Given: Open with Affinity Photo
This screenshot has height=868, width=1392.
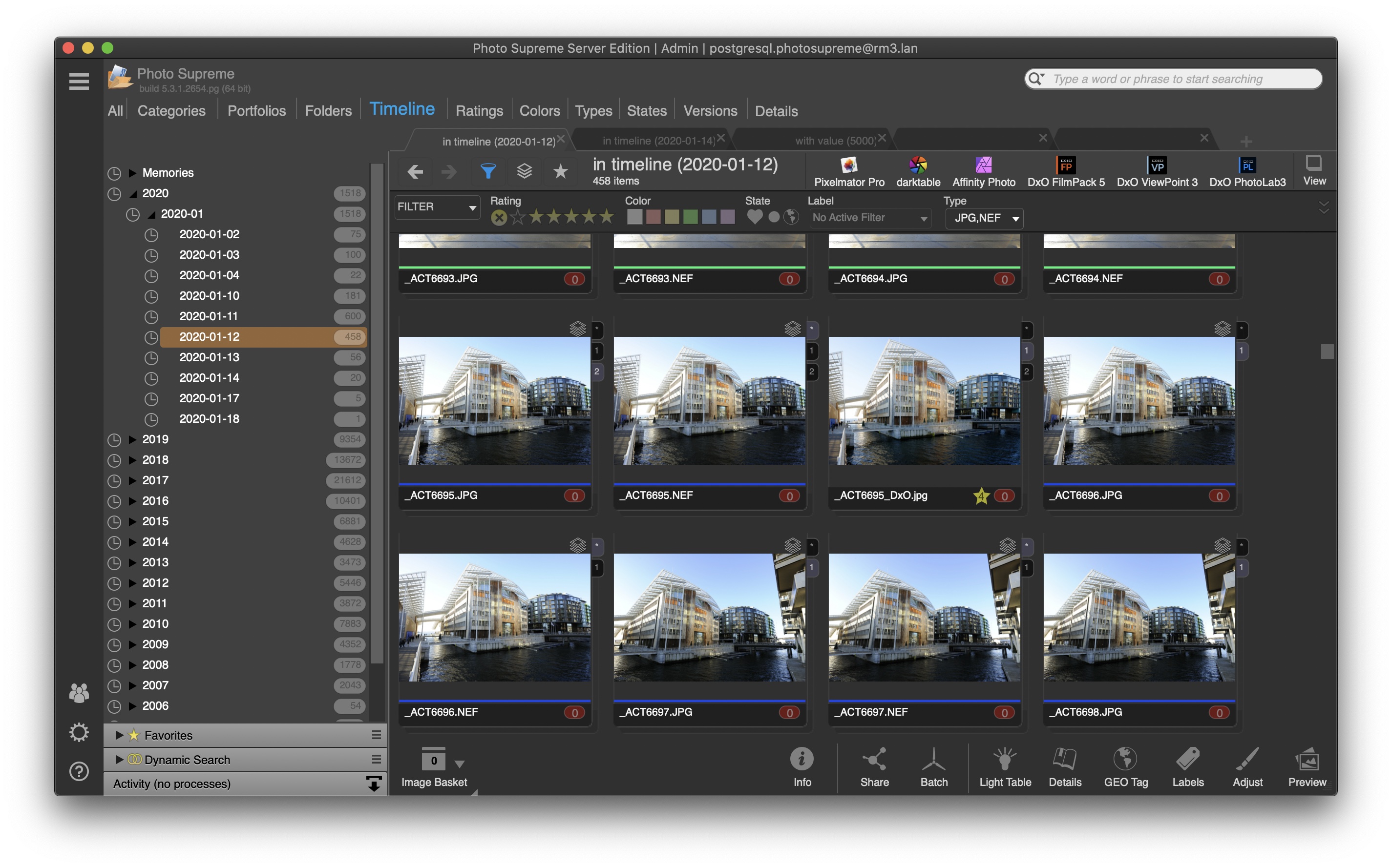Looking at the screenshot, I should tap(984, 172).
